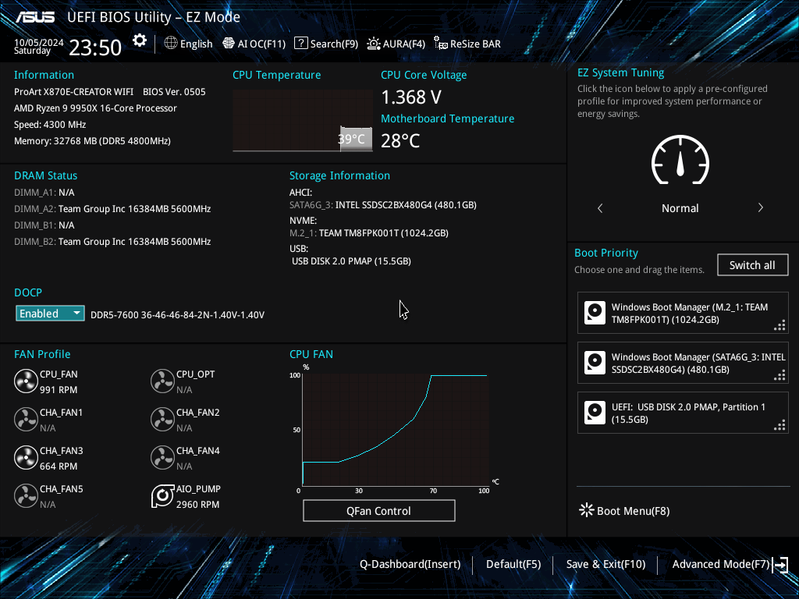Viewport: 799px width, 599px height.
Task: Click ProArt X870E-CREATOR WIFI model text
Action: 73,92
